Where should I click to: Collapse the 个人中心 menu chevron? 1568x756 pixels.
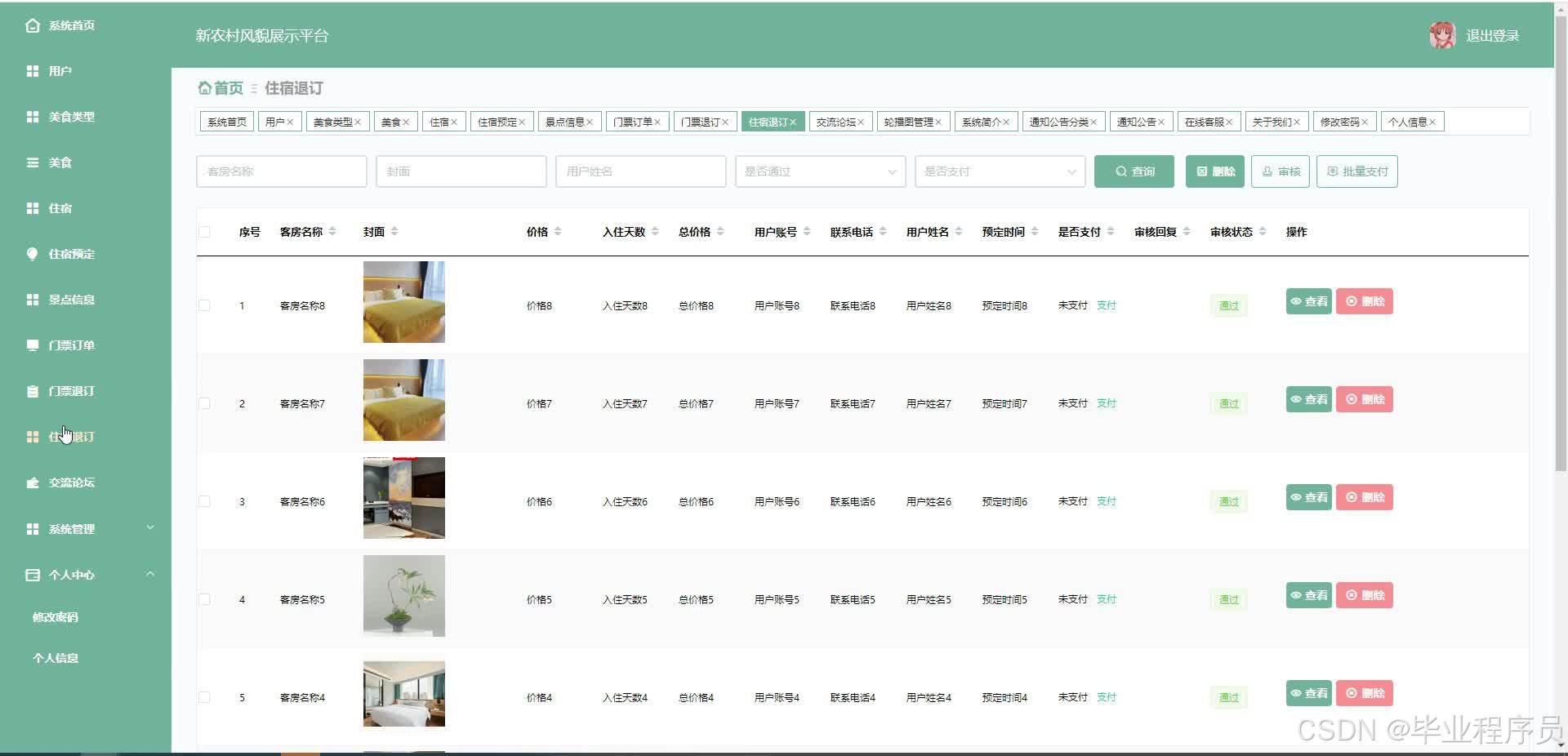pyautogui.click(x=150, y=574)
